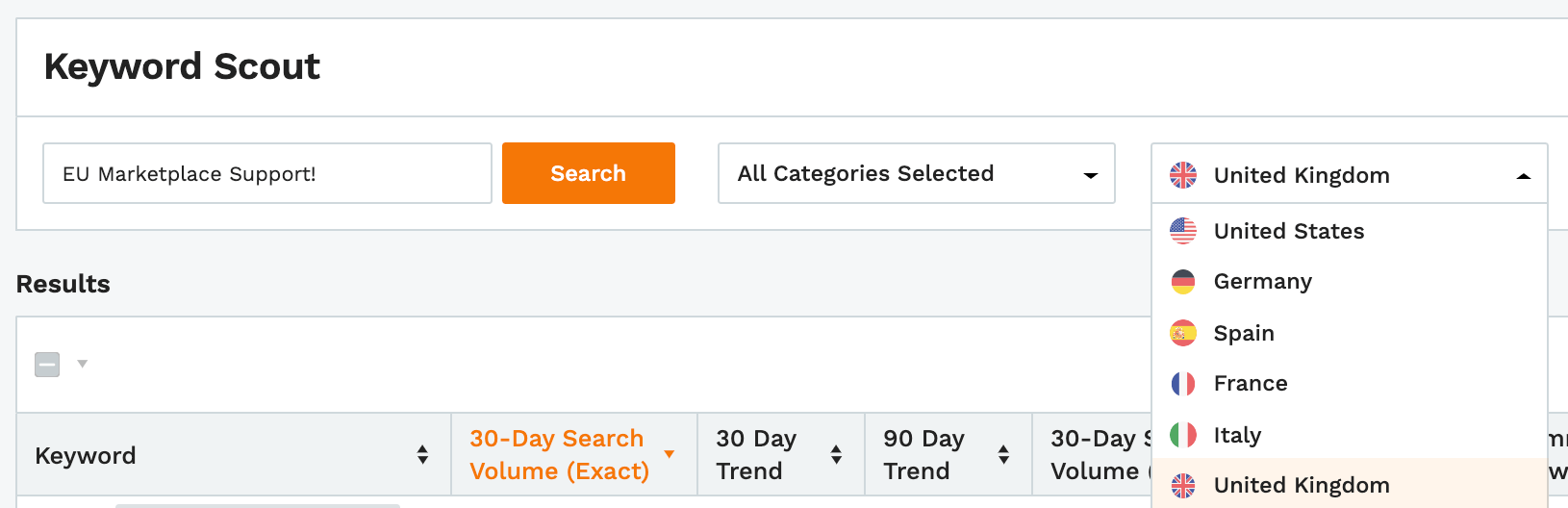Click the Spain flag icon

tap(1183, 333)
